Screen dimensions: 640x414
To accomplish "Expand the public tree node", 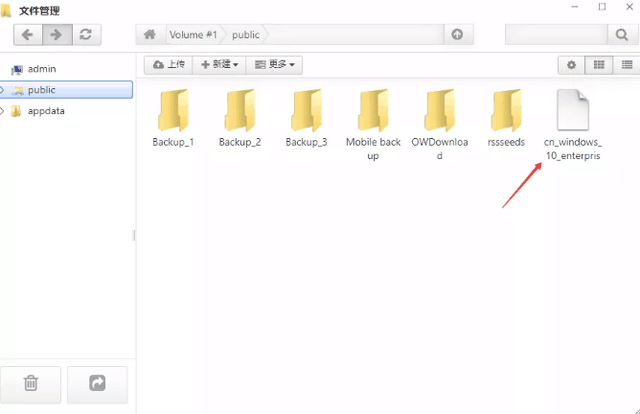I will 2,90.
